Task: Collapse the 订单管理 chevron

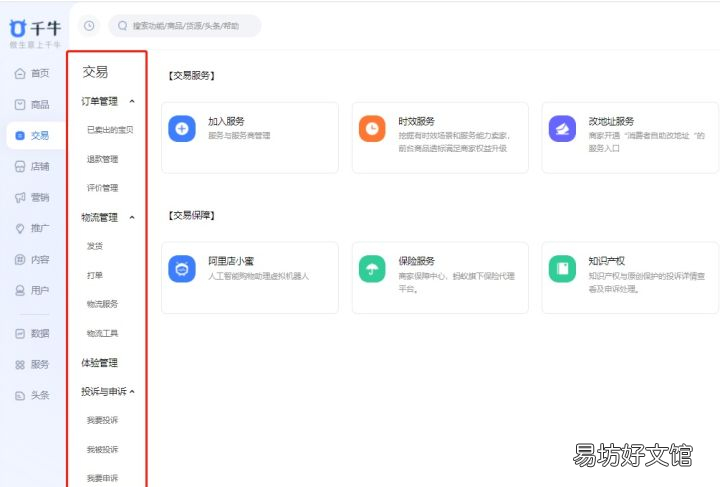Action: tap(132, 101)
